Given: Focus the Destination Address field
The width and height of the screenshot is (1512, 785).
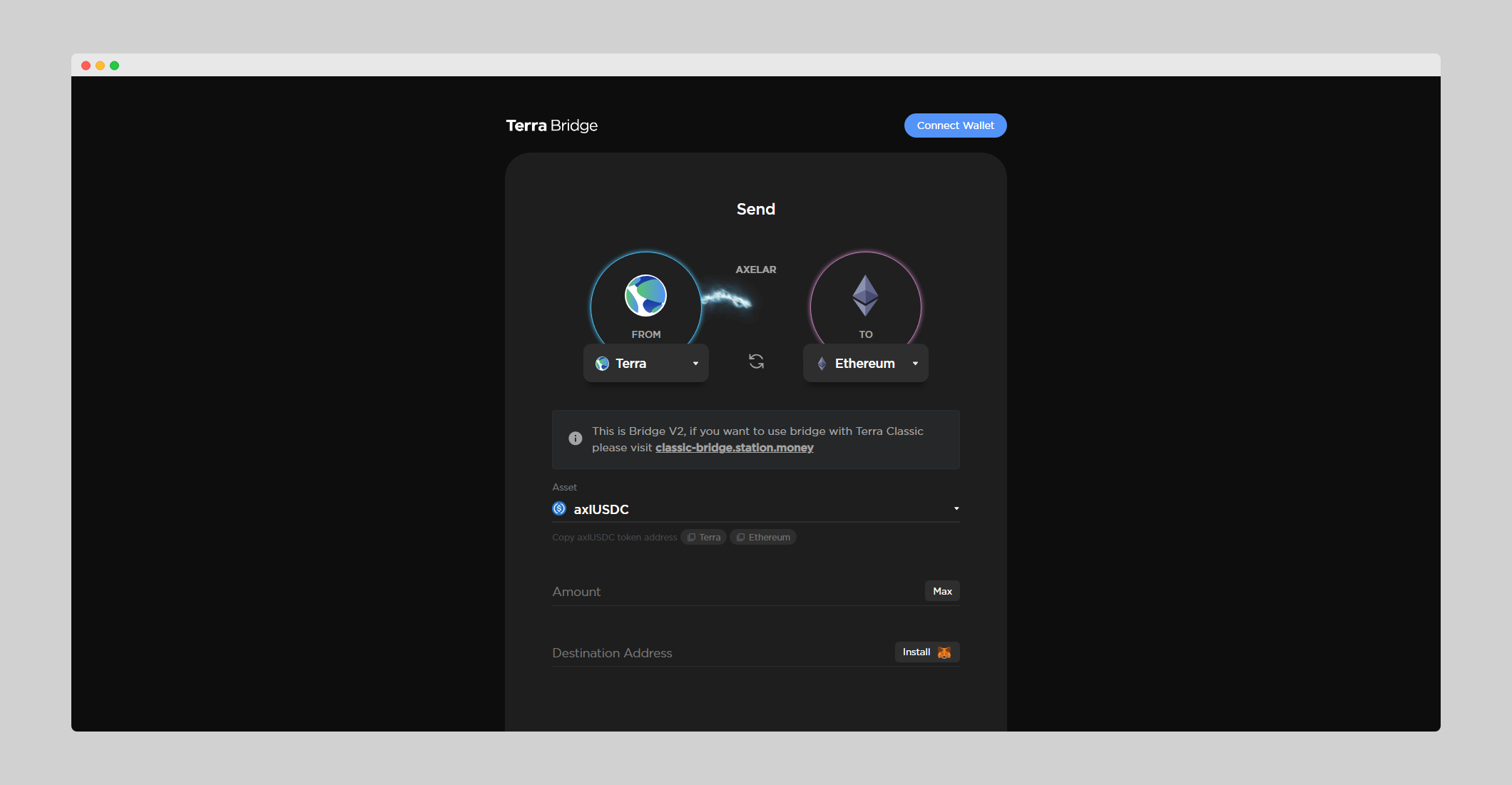Looking at the screenshot, I should pyautogui.click(x=720, y=653).
